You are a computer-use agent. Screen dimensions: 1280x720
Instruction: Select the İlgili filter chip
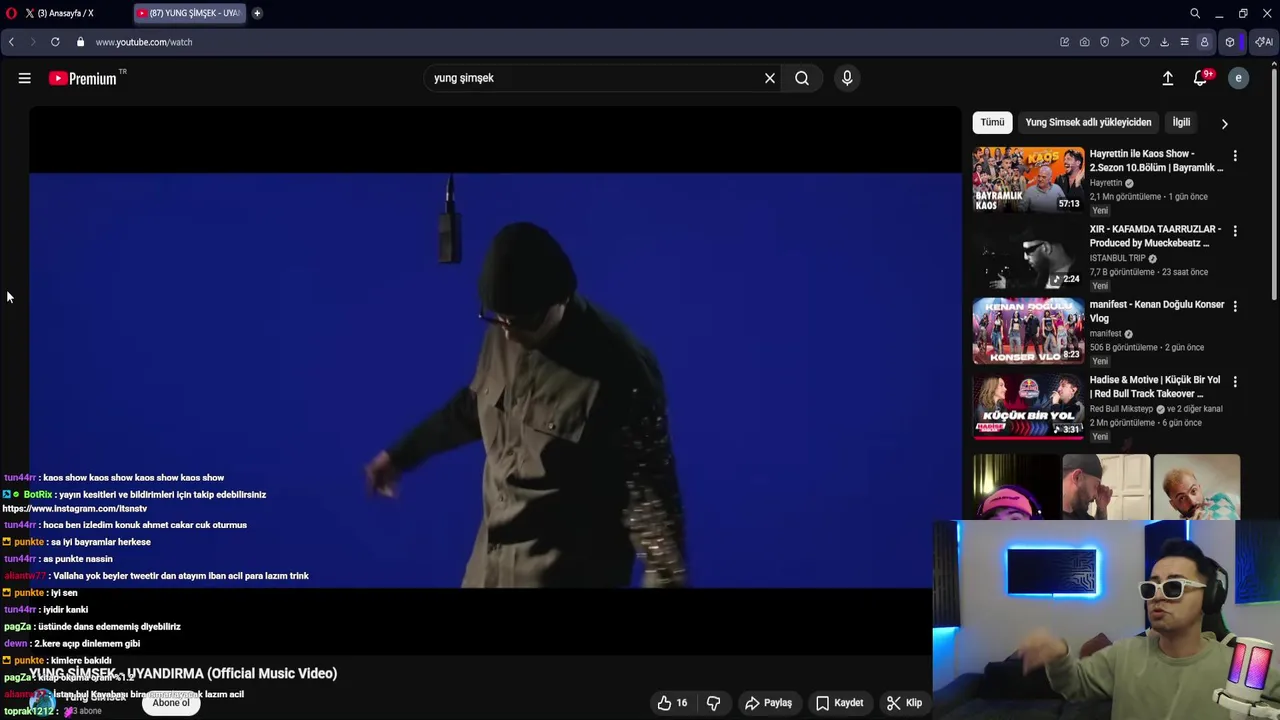(1181, 122)
